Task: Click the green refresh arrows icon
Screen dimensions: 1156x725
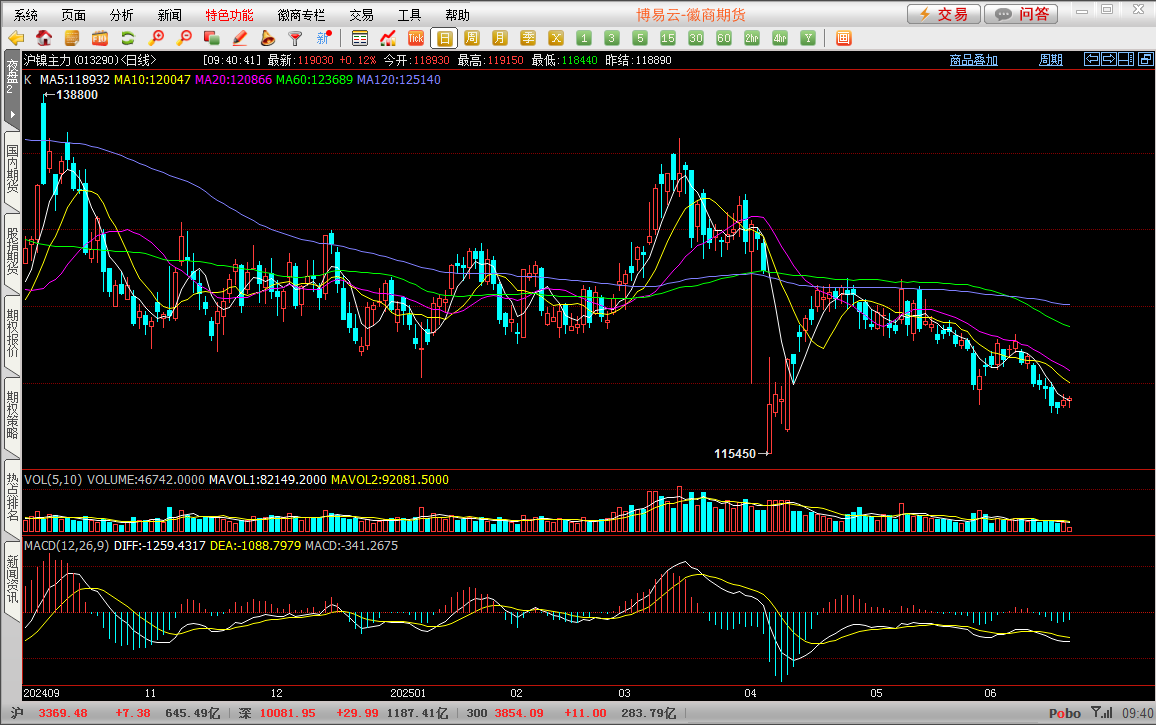Action: tap(127, 38)
